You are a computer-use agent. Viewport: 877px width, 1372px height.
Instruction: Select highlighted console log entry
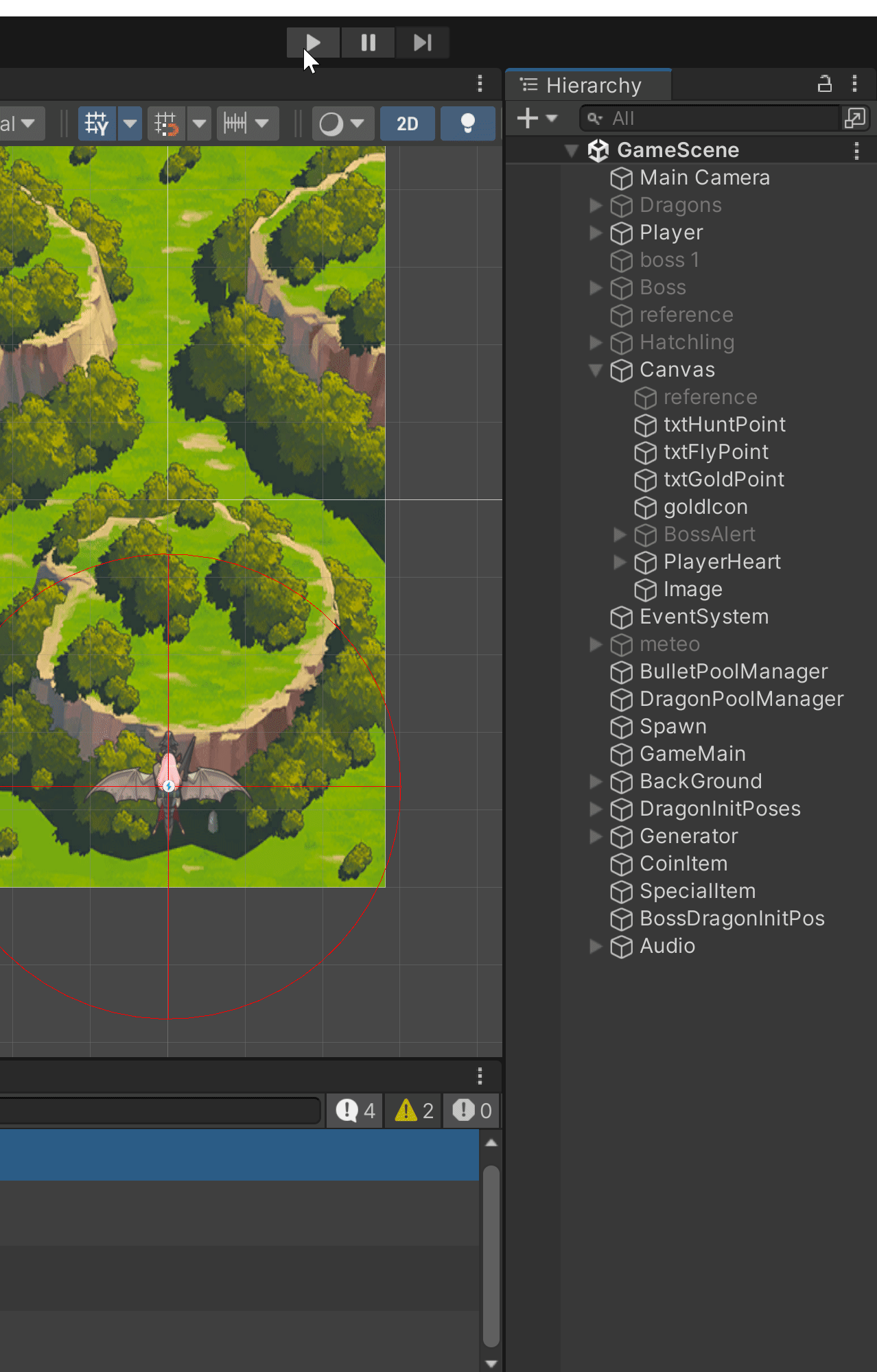point(239,1155)
